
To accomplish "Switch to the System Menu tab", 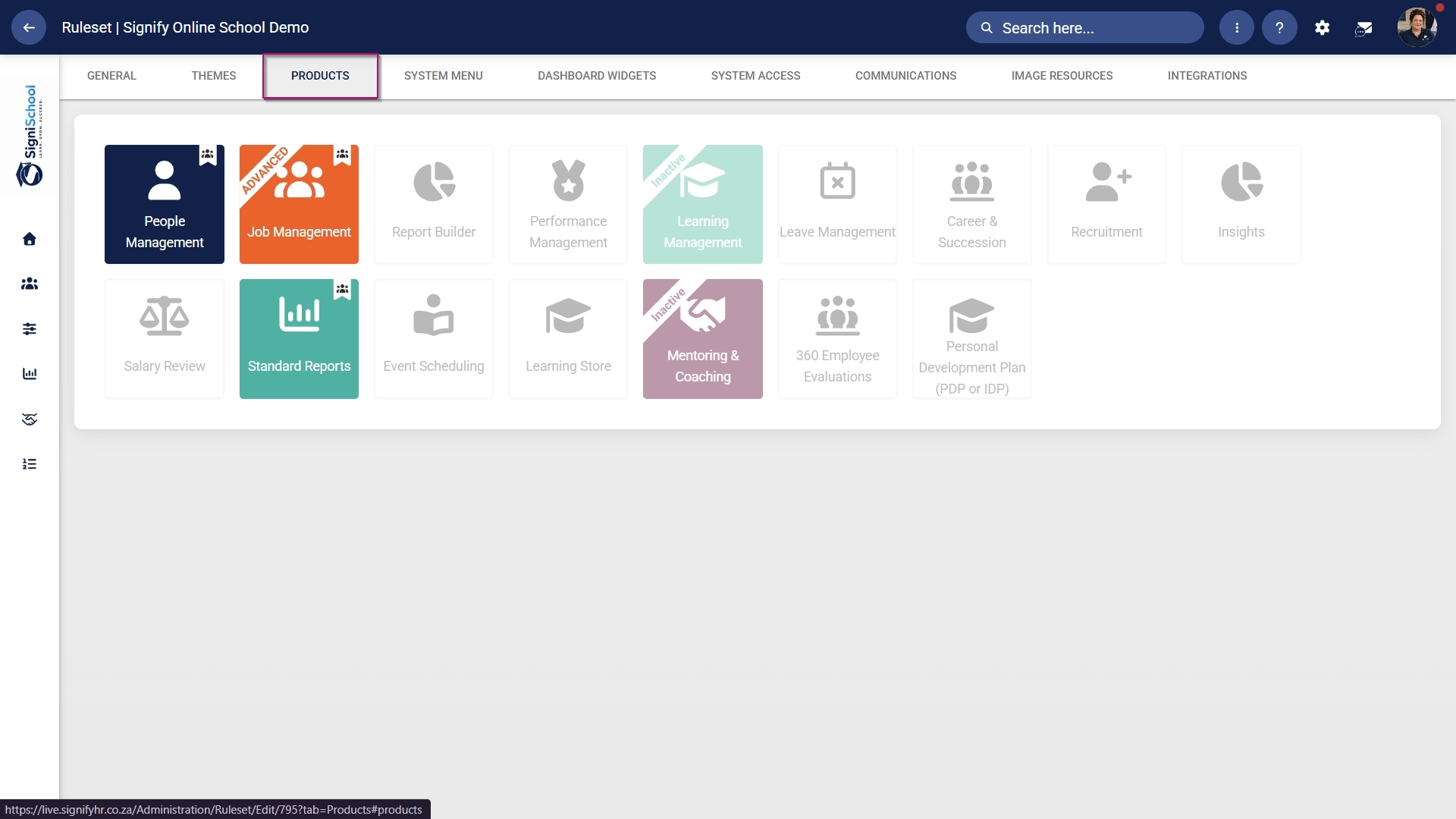I will 444,76.
